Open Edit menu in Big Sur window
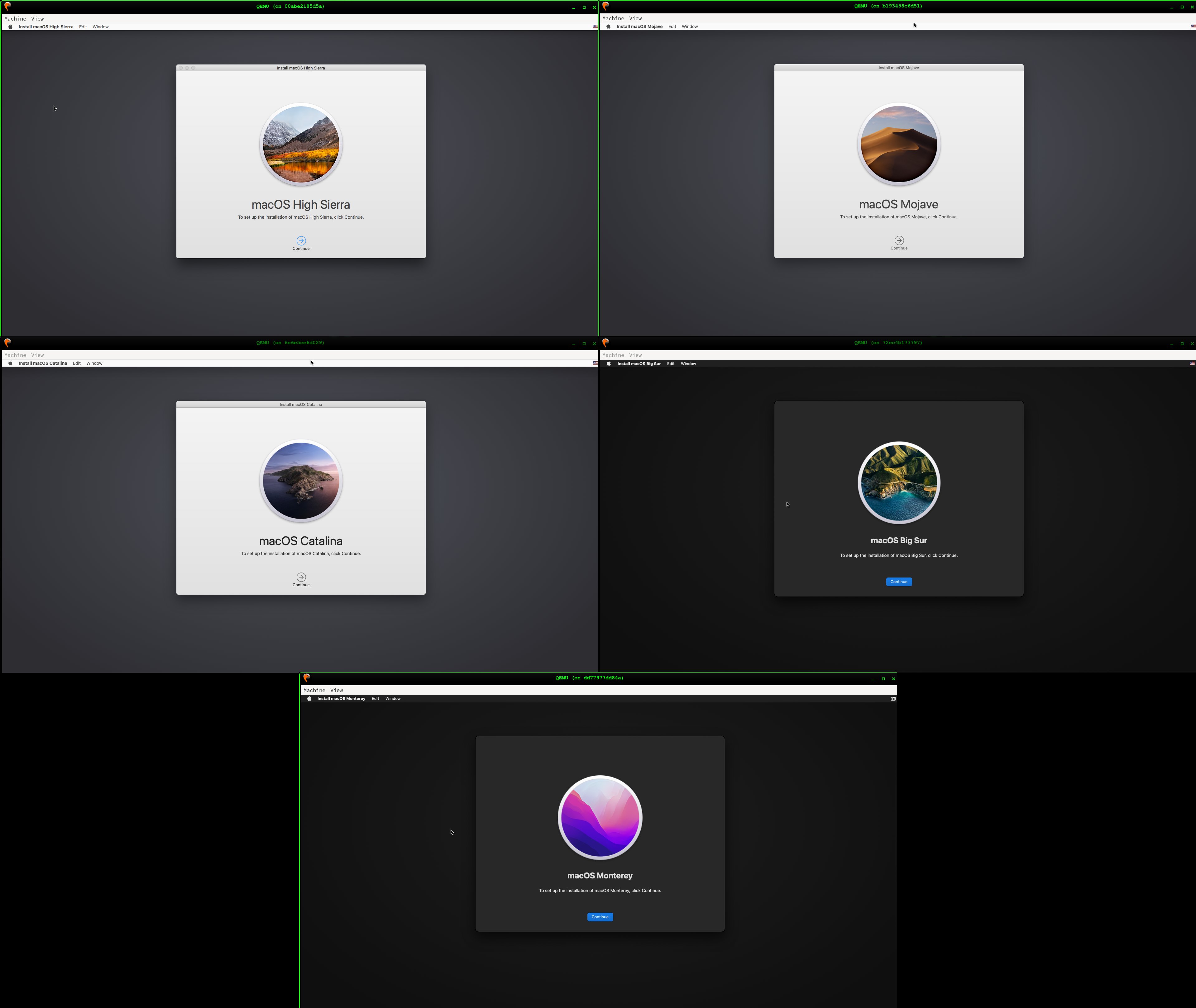 click(671, 364)
